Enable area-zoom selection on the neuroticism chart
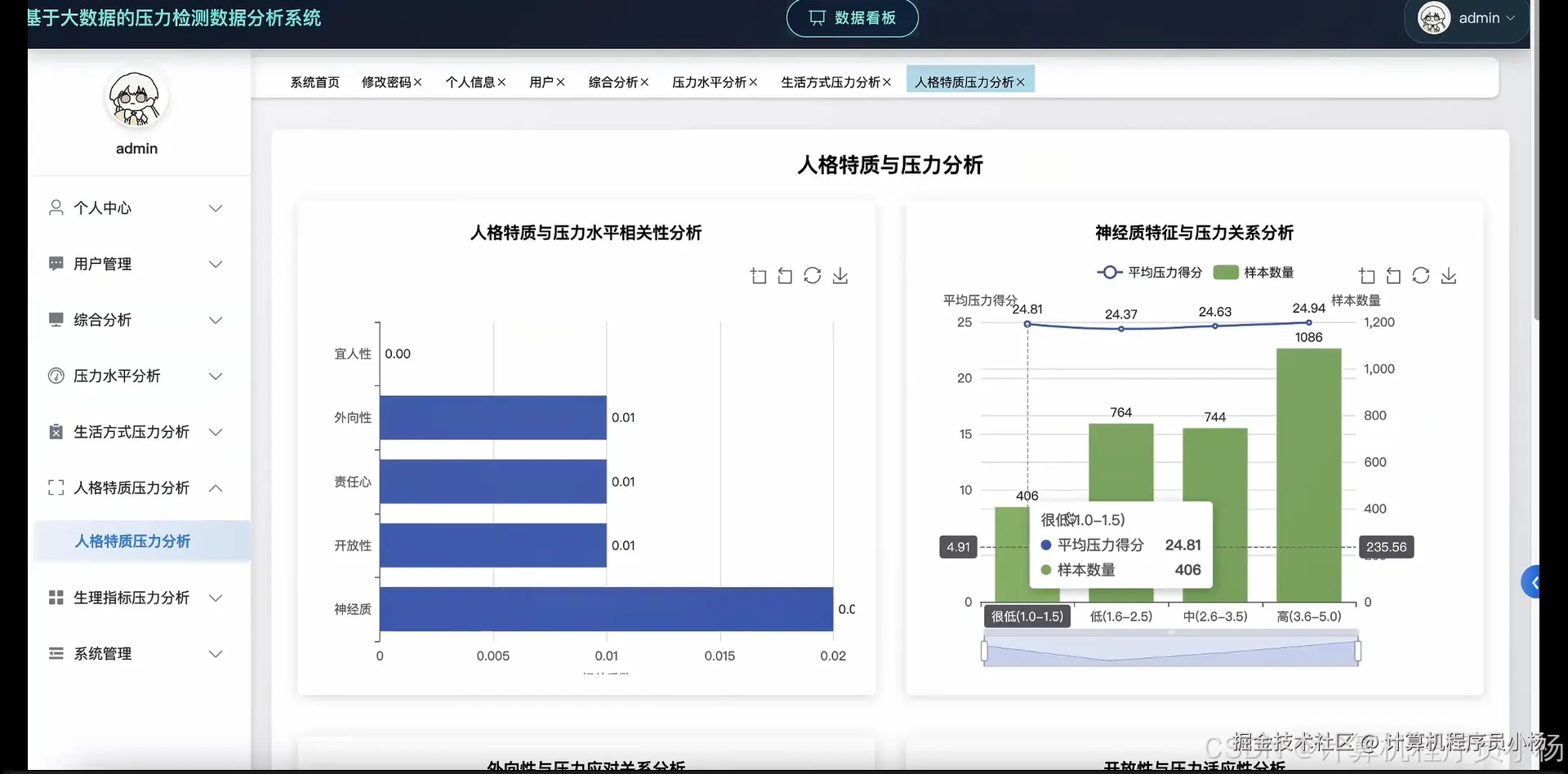Screen dimensions: 1568x774 pyautogui.click(x=1366, y=275)
